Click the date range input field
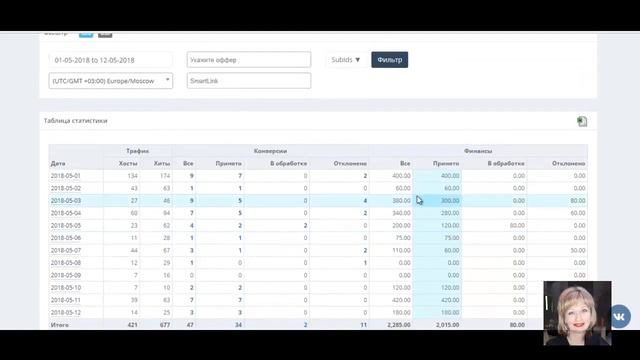The width and height of the screenshot is (640, 360). coord(111,60)
